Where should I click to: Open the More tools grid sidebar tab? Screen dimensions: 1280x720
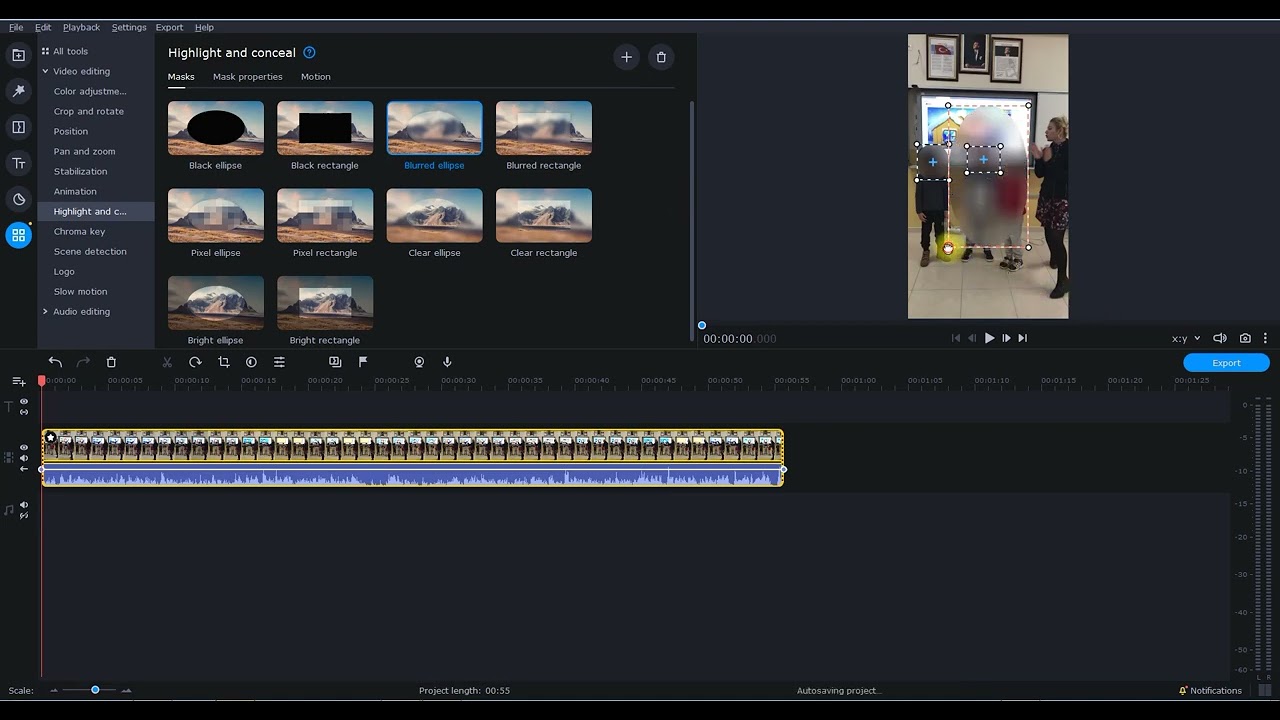[18, 235]
